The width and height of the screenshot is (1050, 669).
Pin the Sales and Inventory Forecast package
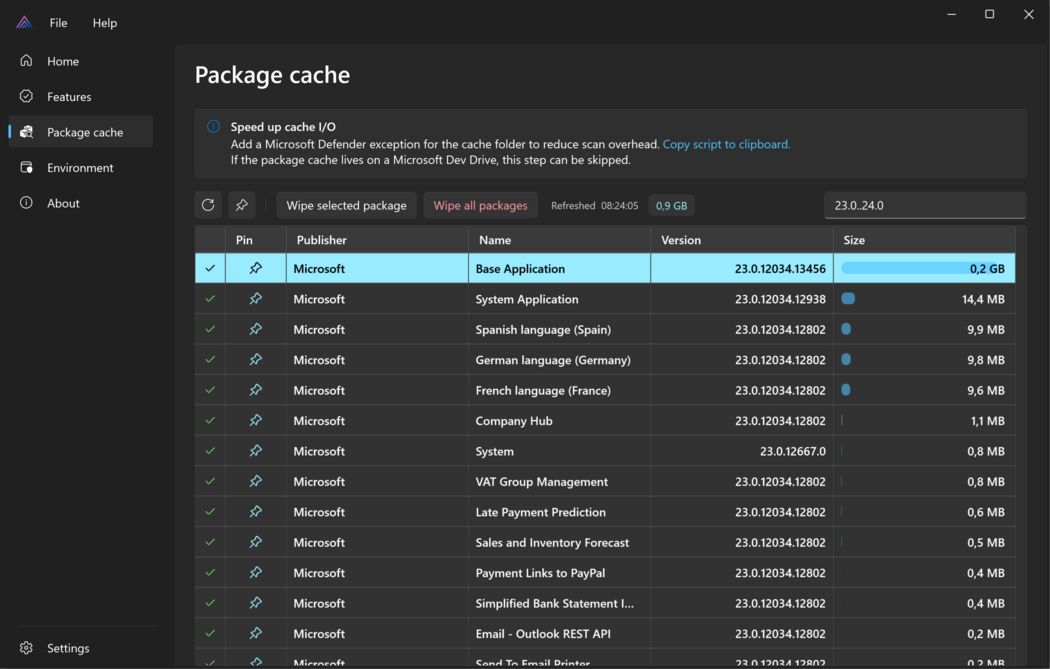pos(256,542)
